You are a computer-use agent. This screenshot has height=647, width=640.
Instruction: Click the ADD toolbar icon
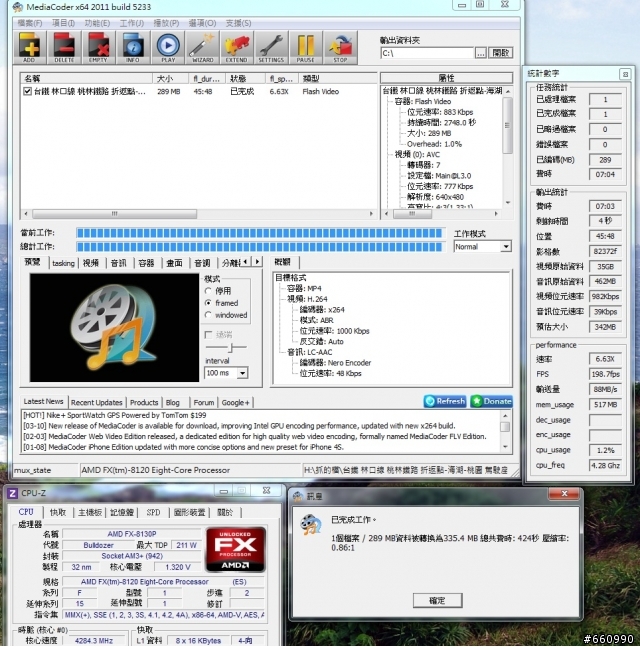(29, 47)
